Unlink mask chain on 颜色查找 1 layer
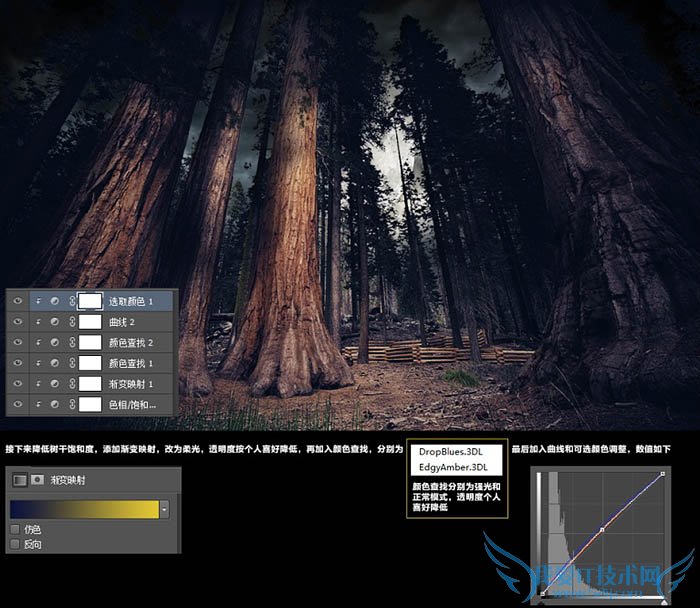This screenshot has height=608, width=700. pos(72,363)
